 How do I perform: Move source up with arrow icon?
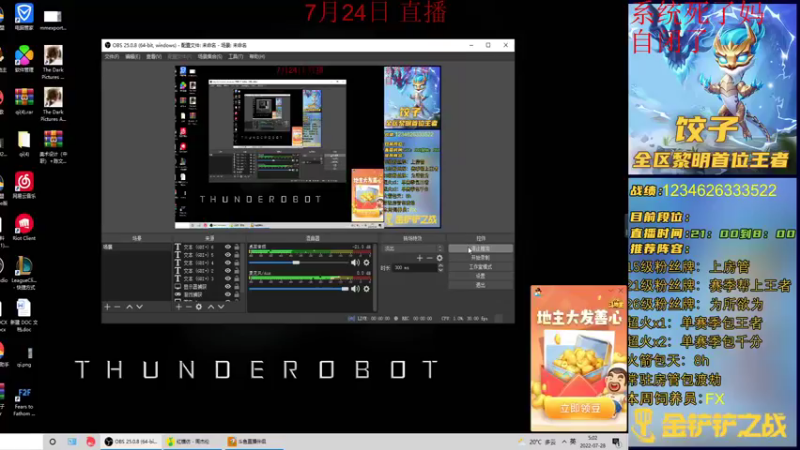(211, 307)
